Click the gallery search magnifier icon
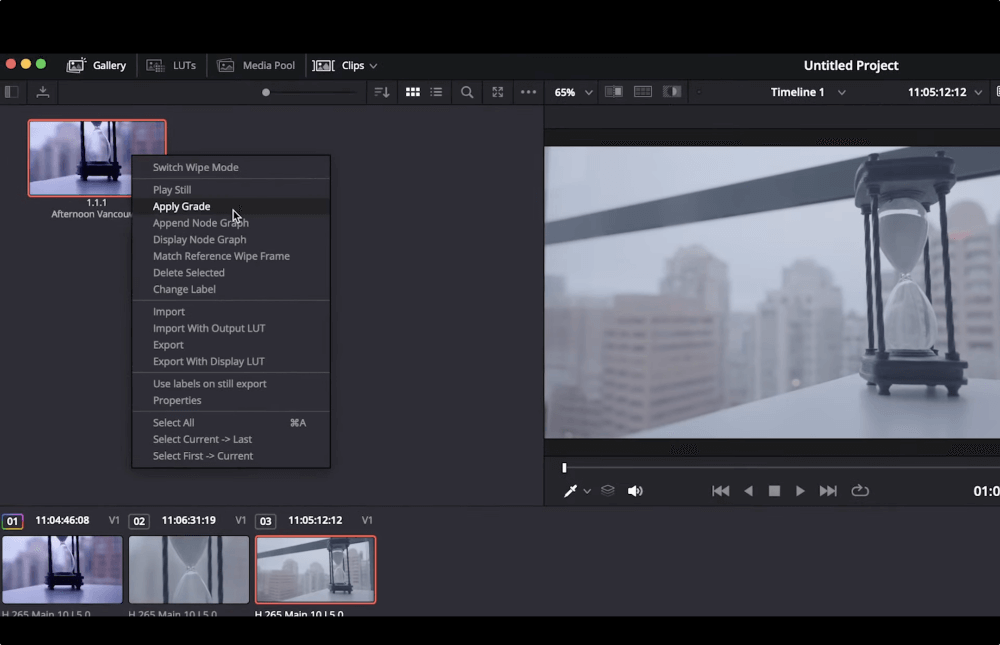Screen dimensions: 1000x645 (x=467, y=92)
